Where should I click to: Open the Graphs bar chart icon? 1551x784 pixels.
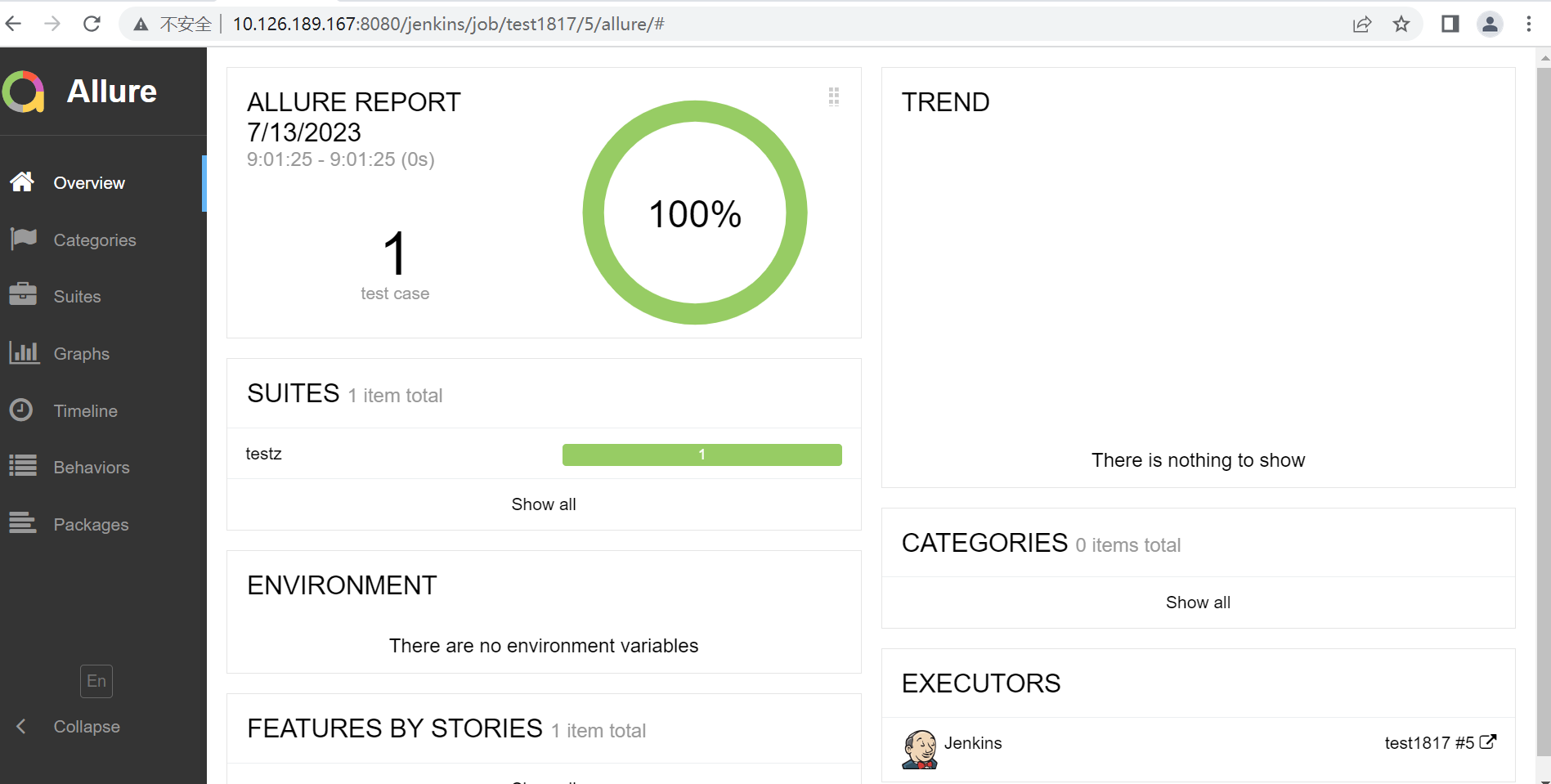(x=24, y=352)
